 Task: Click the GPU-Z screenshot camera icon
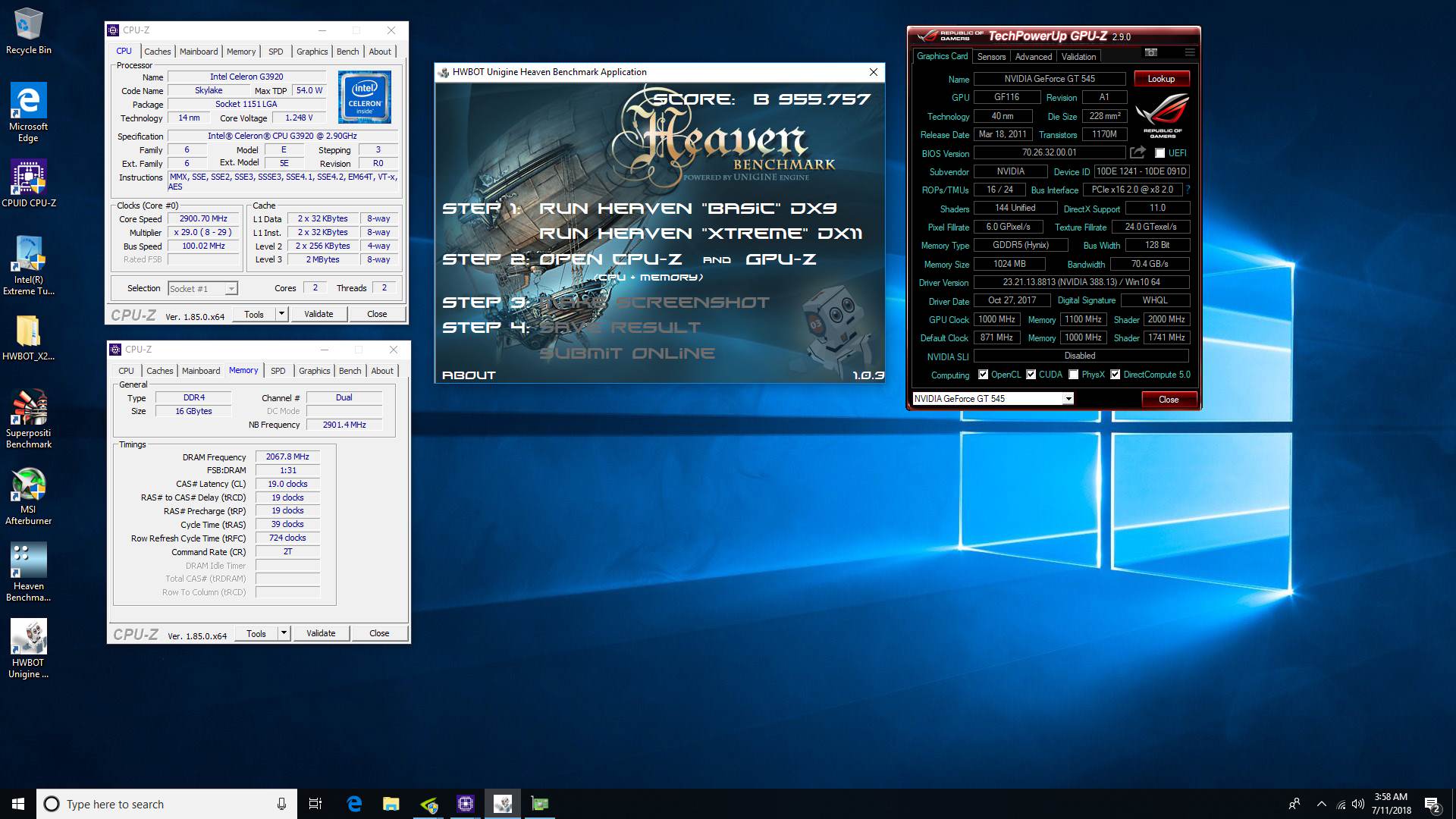1151,52
